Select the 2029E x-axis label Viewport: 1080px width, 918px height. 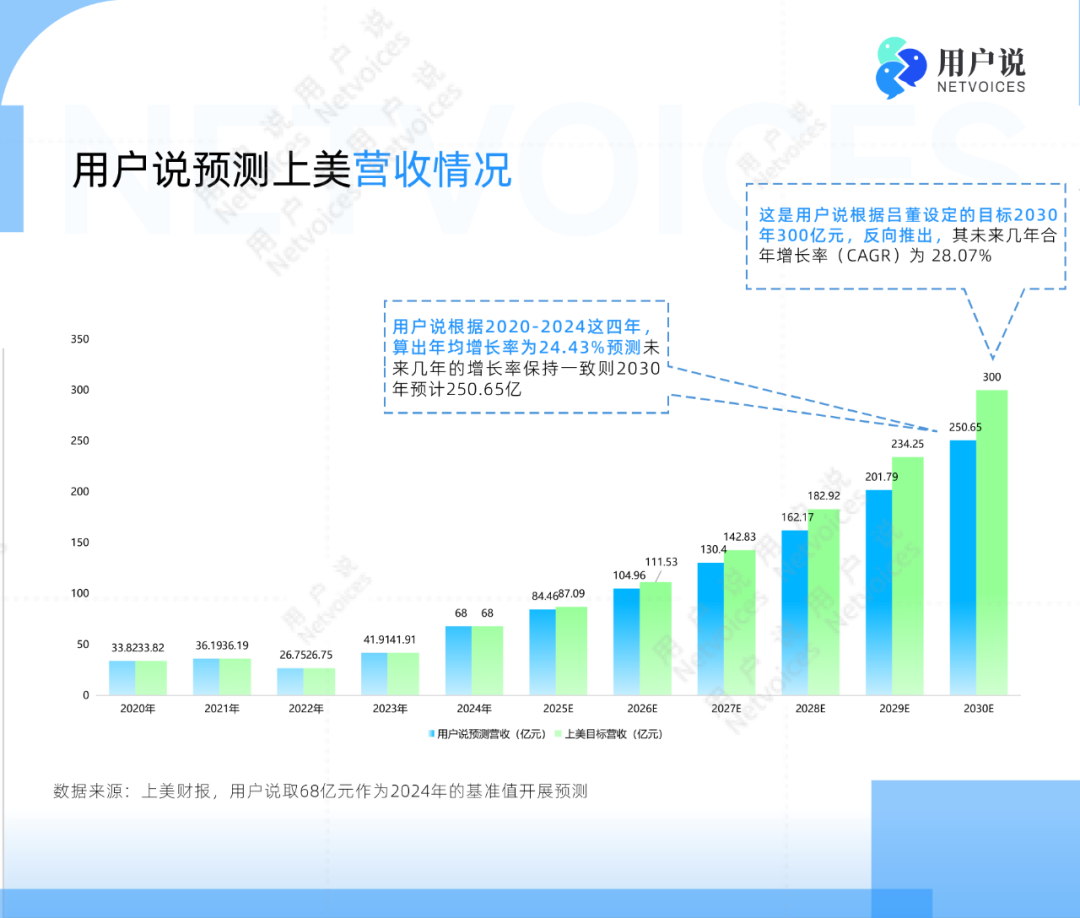click(x=894, y=709)
